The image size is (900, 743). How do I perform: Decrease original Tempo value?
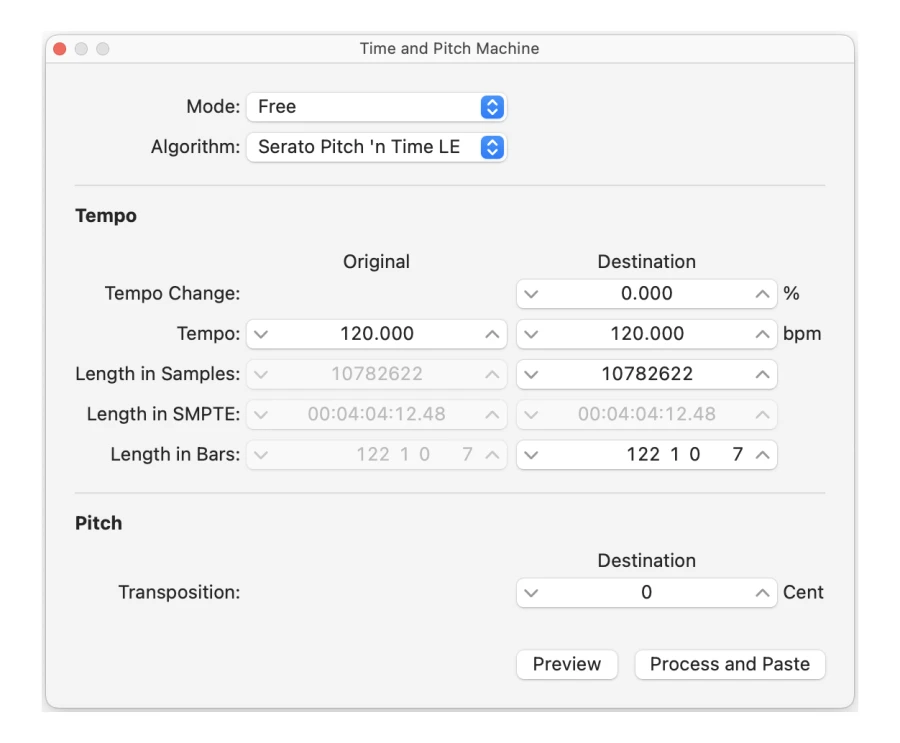coord(261,334)
